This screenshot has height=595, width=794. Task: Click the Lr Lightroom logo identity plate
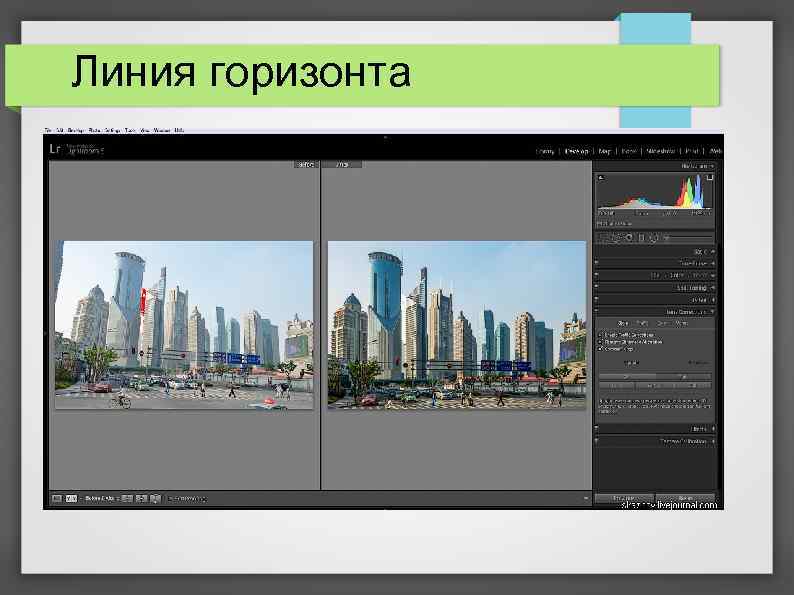[76, 149]
